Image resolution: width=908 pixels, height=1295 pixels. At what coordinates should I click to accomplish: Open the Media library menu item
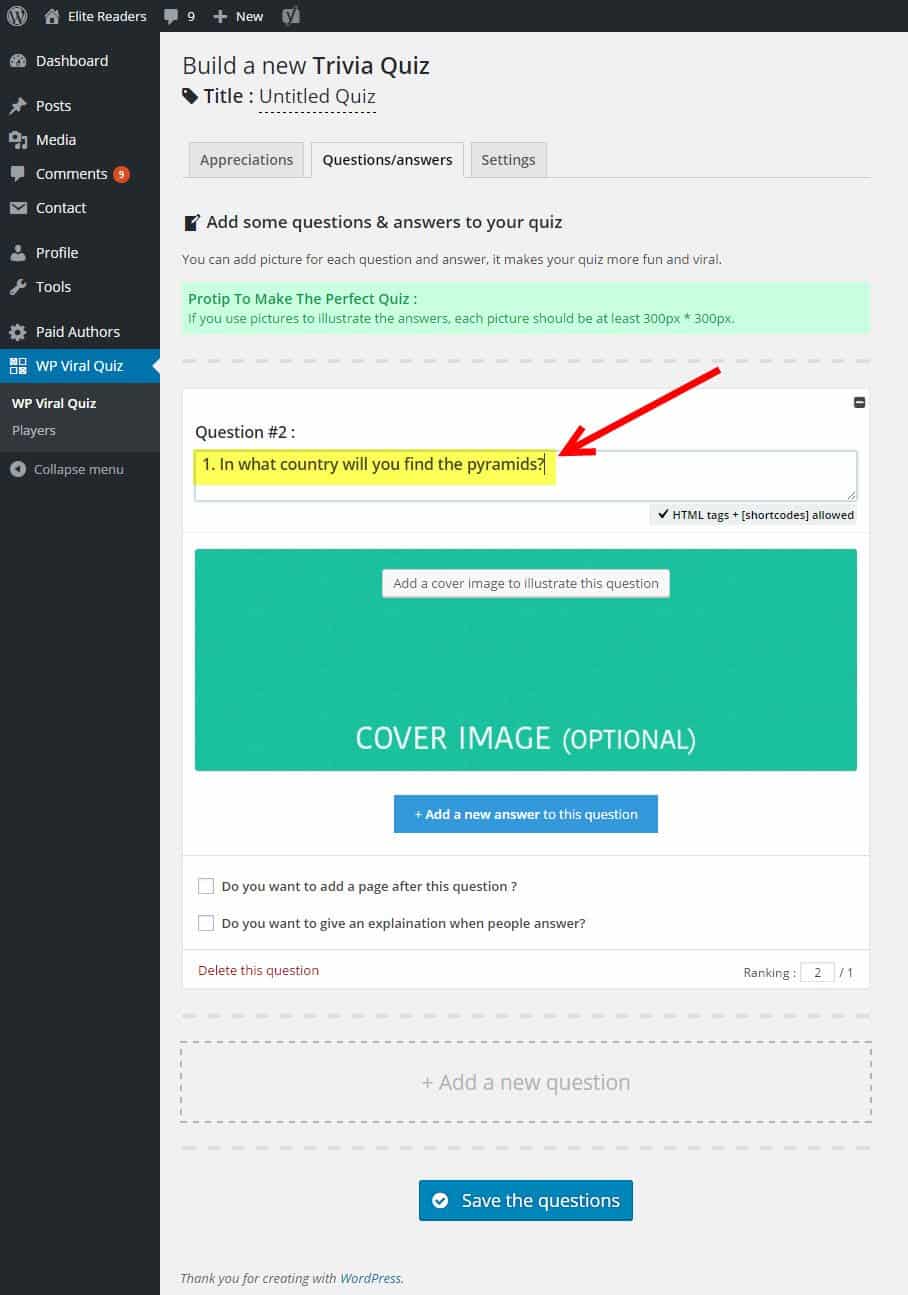pyautogui.click(x=56, y=140)
